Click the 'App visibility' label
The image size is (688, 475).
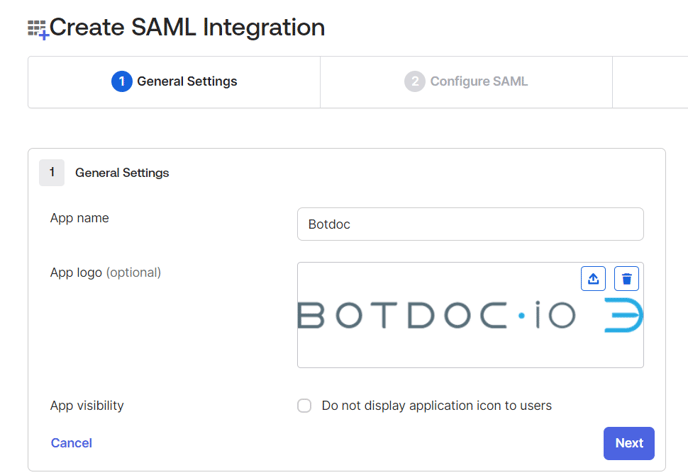pos(87,406)
